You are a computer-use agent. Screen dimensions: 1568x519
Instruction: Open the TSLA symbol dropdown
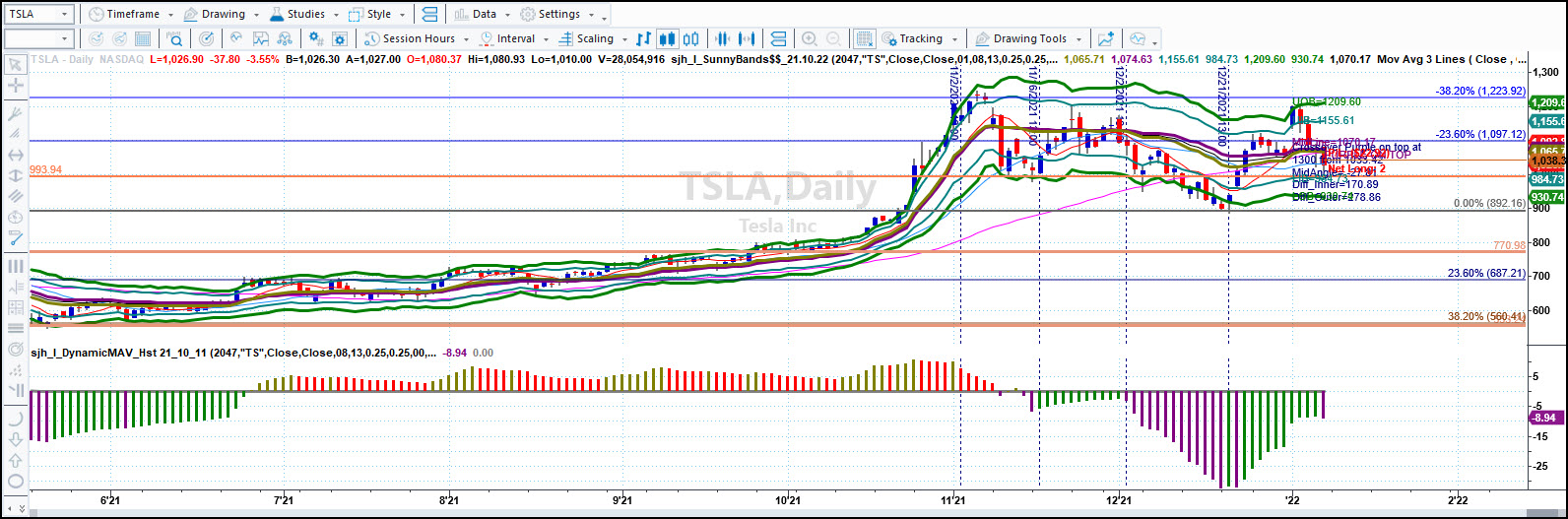(x=67, y=14)
